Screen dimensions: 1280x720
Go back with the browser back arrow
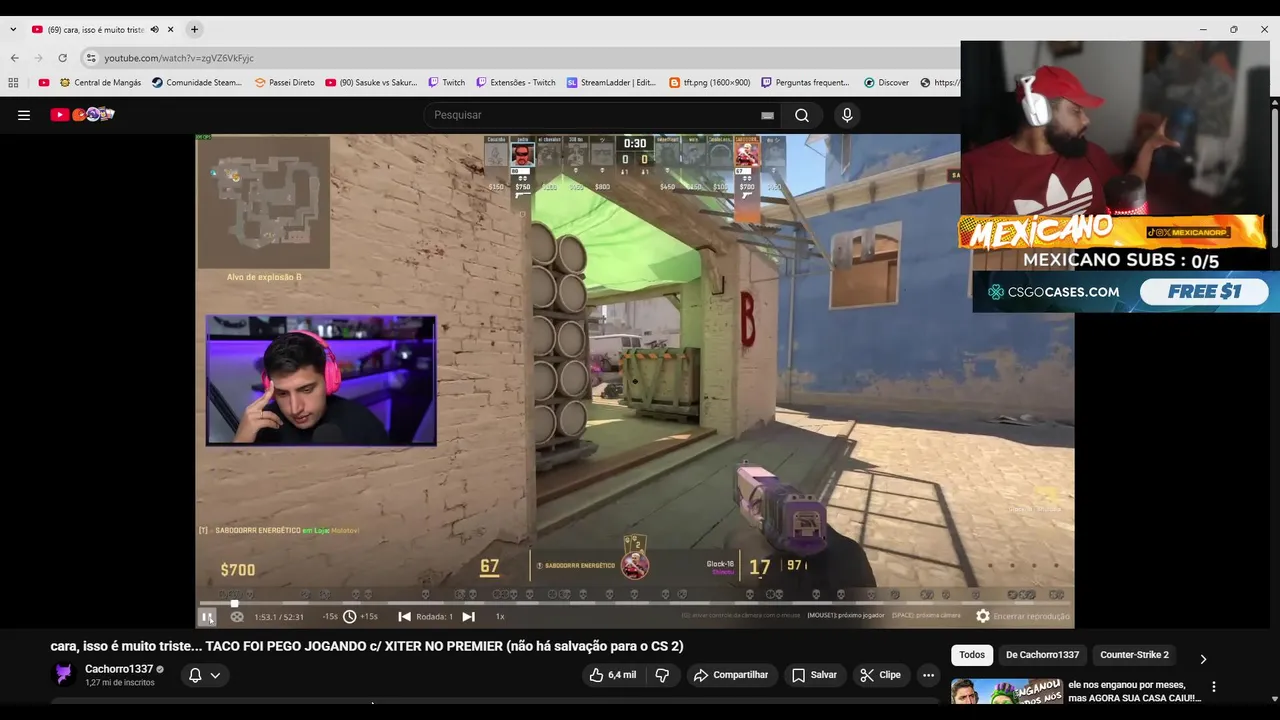(x=14, y=58)
